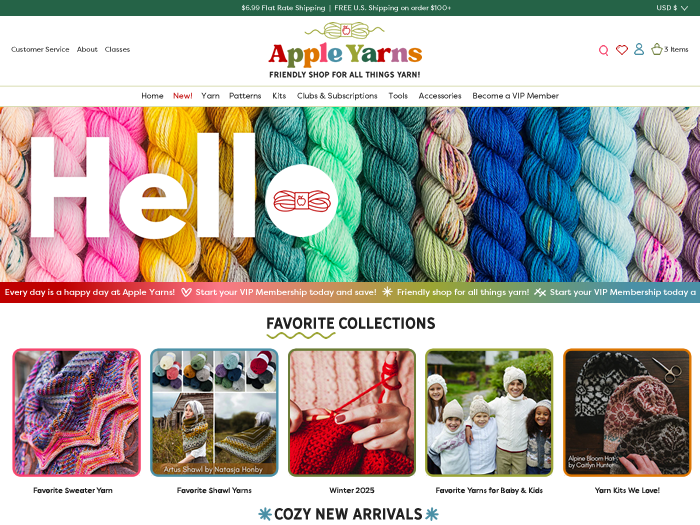The image size is (700, 525).
Task: Click the heart icon in the marquee bar
Action: coord(186,292)
